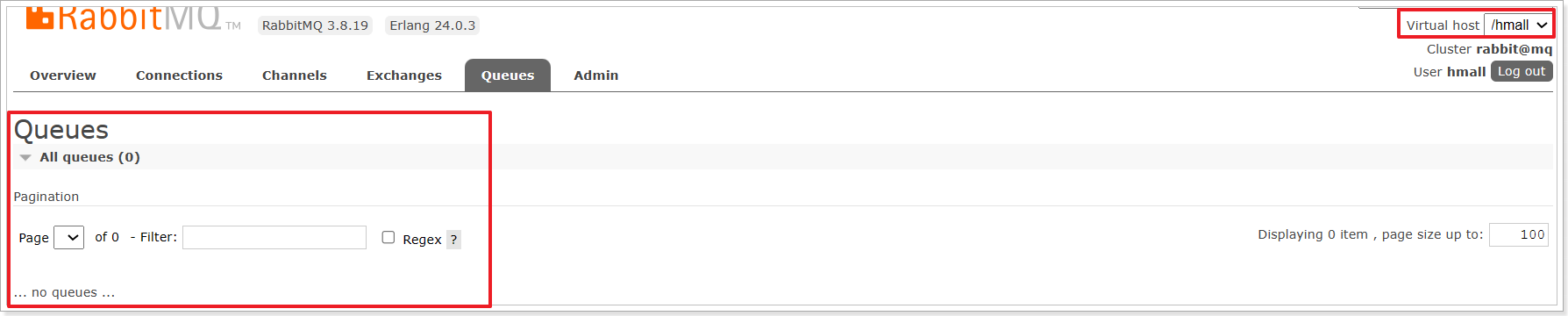Click the Erlang 24.0.3 version badge
This screenshot has width=1568, height=316.
[x=432, y=25]
